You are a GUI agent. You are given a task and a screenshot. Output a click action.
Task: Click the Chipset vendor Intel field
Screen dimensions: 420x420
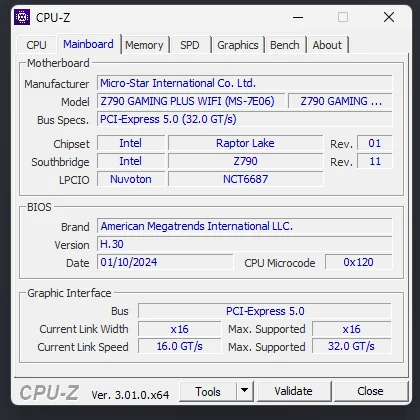(131, 143)
